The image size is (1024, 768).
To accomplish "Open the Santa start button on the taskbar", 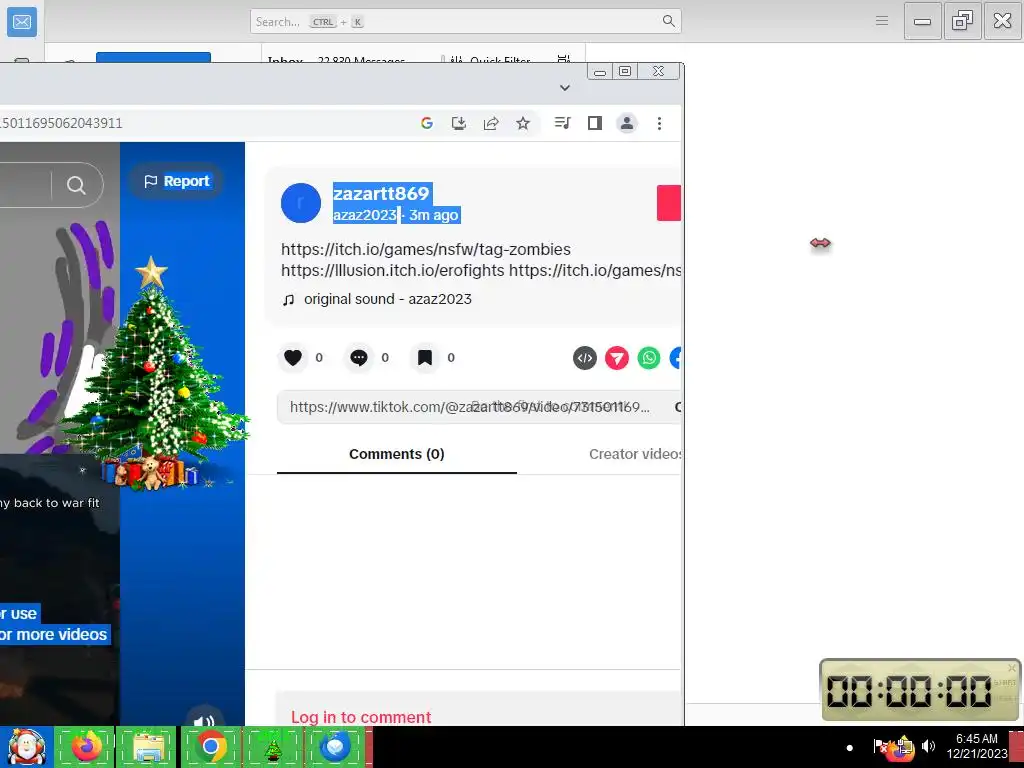I will click(x=26, y=746).
